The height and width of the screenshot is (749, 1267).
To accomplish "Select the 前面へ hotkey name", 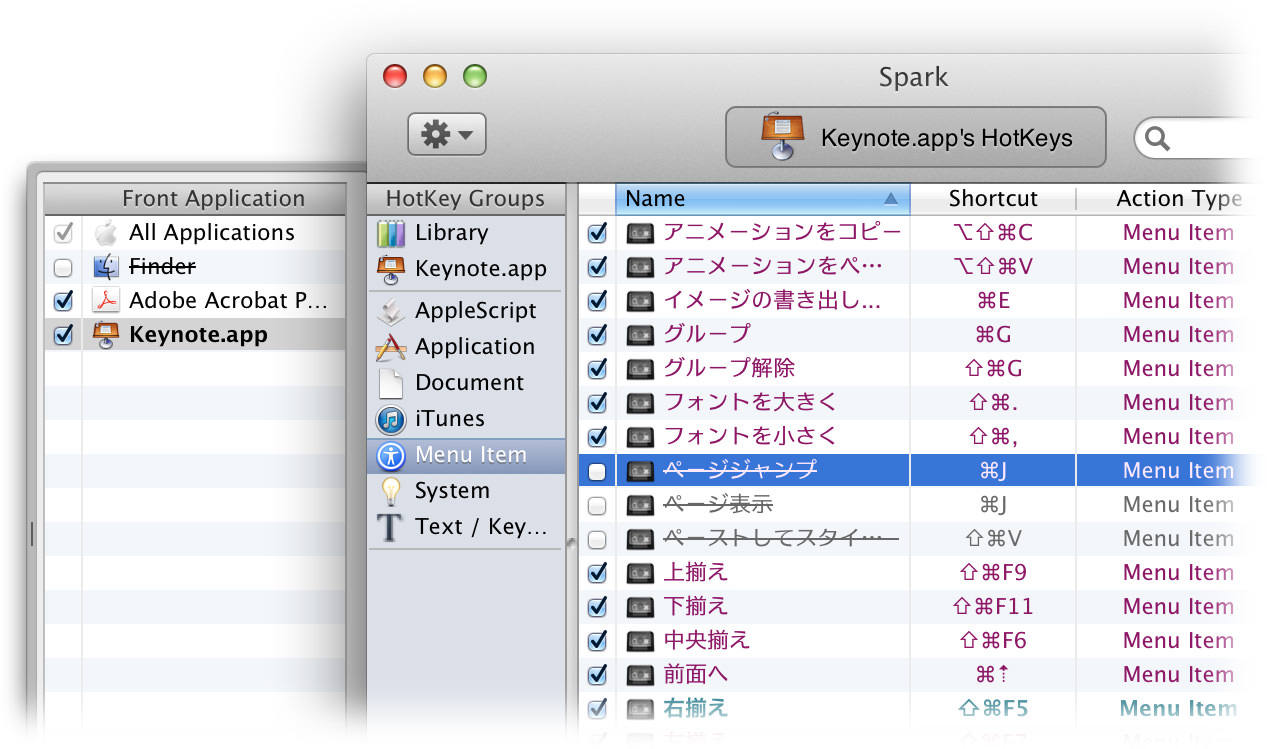I will (x=696, y=675).
